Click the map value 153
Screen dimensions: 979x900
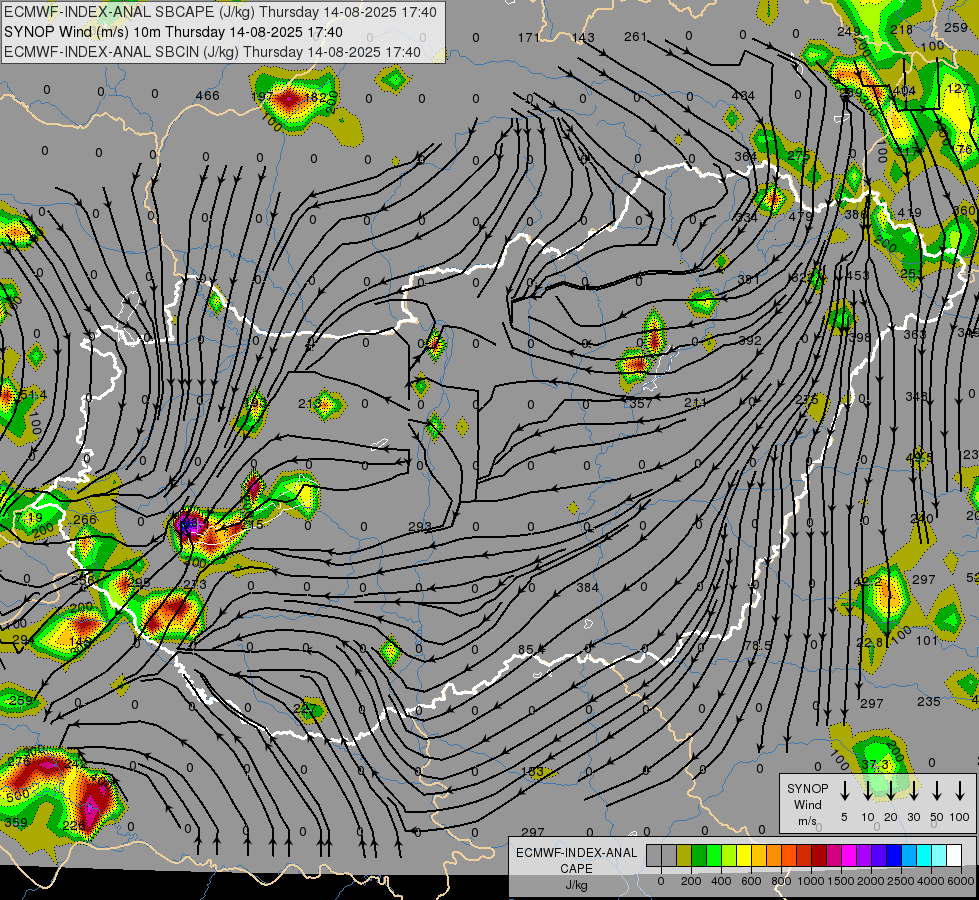pos(533,771)
